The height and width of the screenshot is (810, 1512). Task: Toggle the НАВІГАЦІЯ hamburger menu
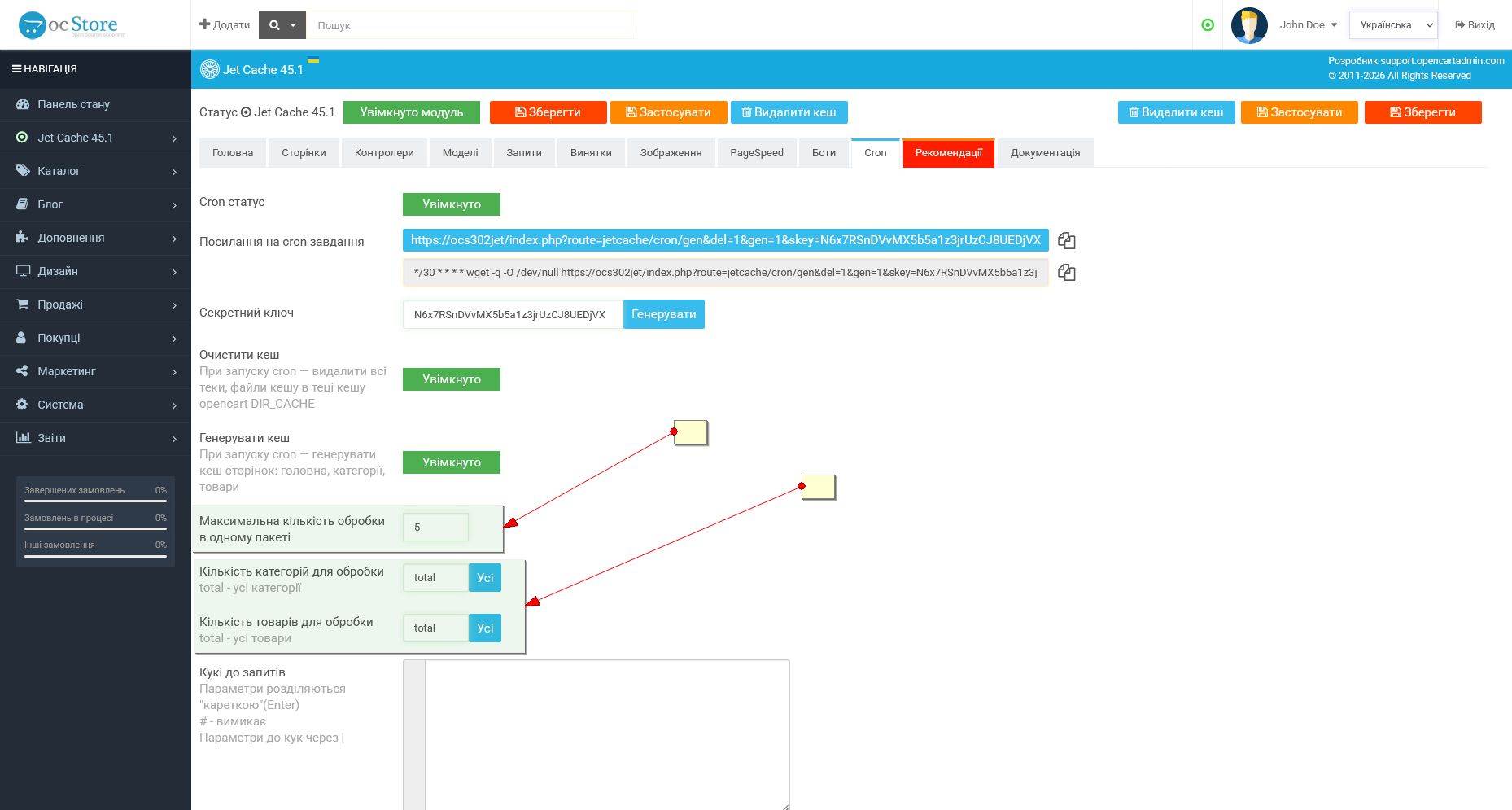16,69
